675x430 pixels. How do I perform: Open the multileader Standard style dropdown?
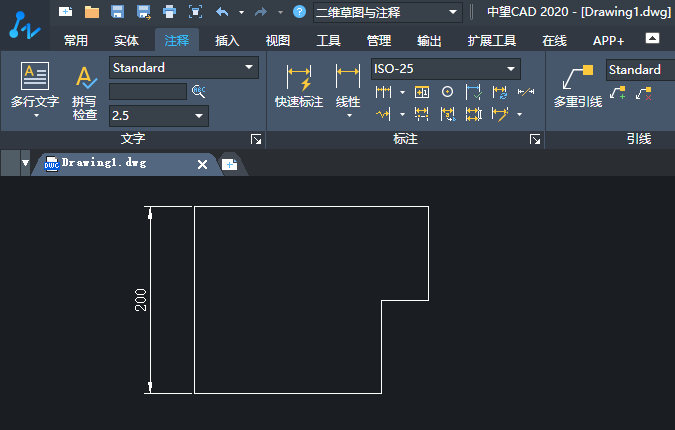coord(641,70)
